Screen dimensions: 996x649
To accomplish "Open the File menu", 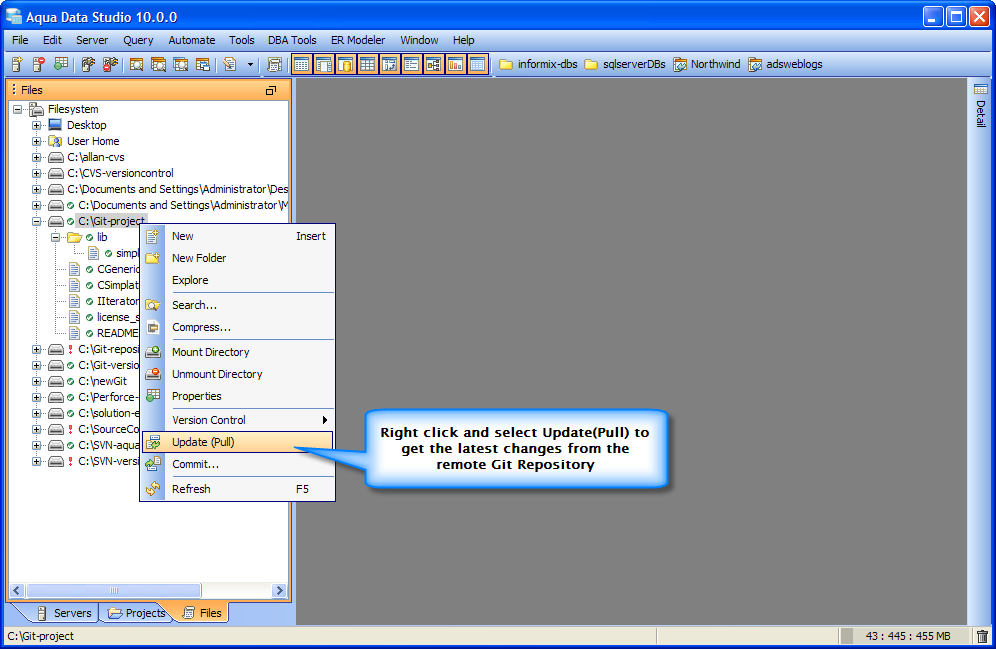I will (20, 40).
